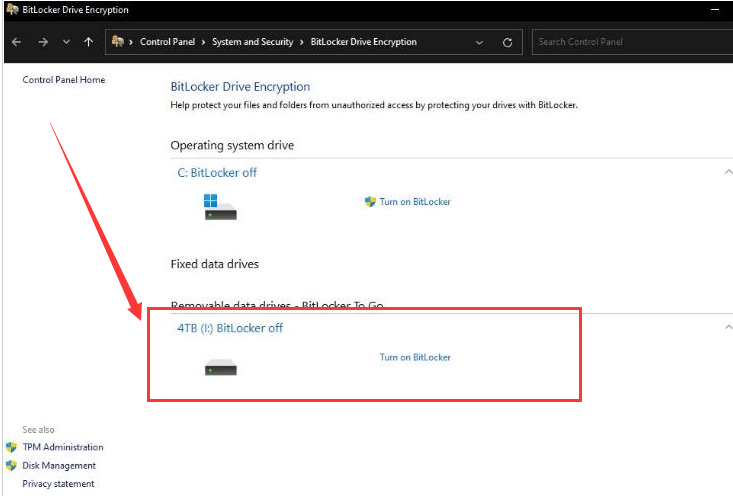Open recent locations dropdown chevron
This screenshot has width=733, height=496.
point(66,42)
